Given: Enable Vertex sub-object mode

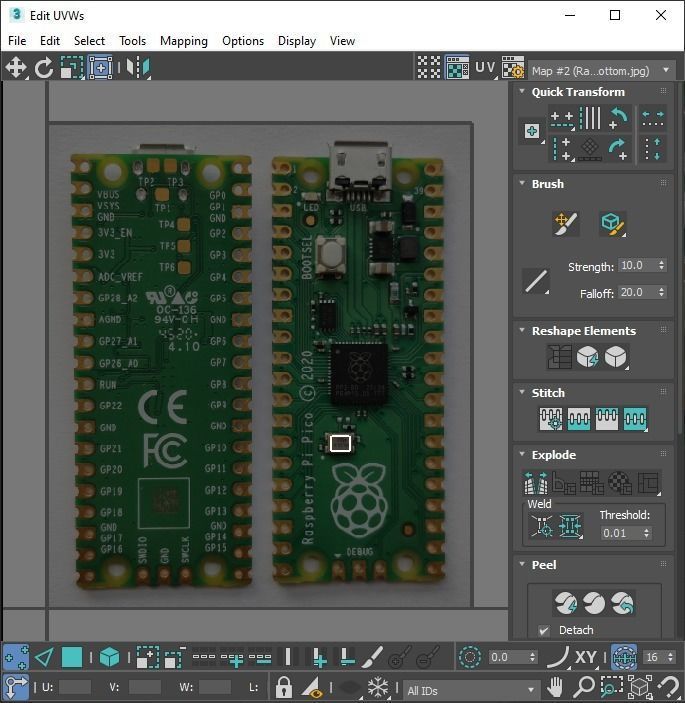Looking at the screenshot, I should (x=16, y=658).
